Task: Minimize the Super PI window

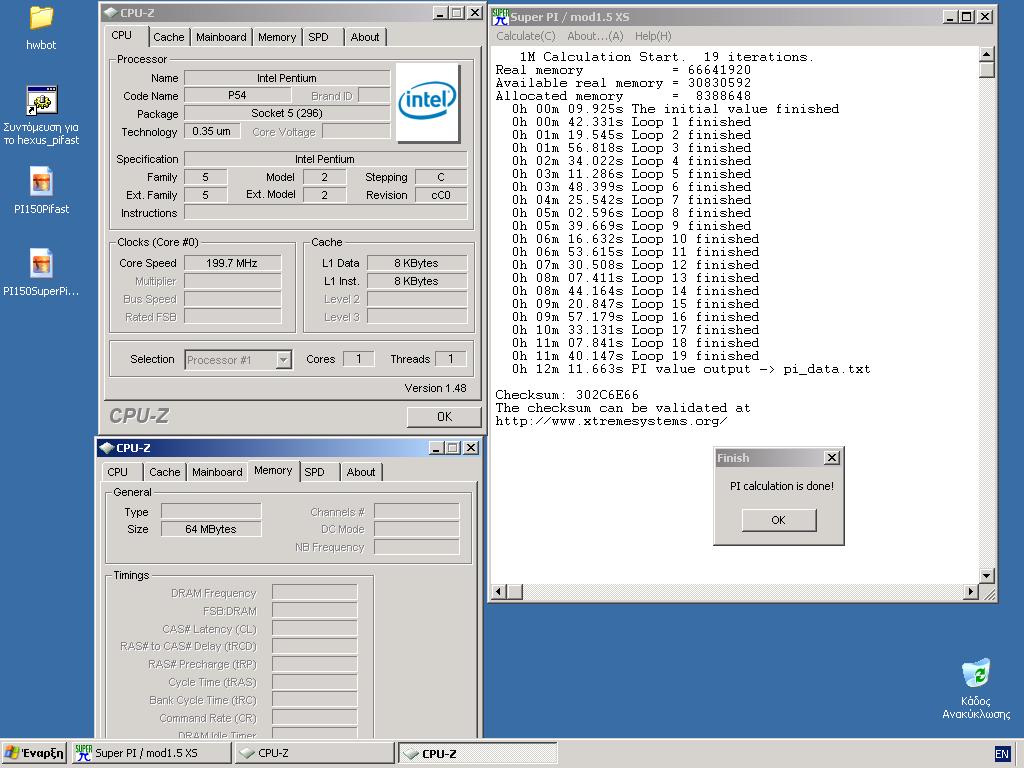Action: pyautogui.click(x=951, y=17)
